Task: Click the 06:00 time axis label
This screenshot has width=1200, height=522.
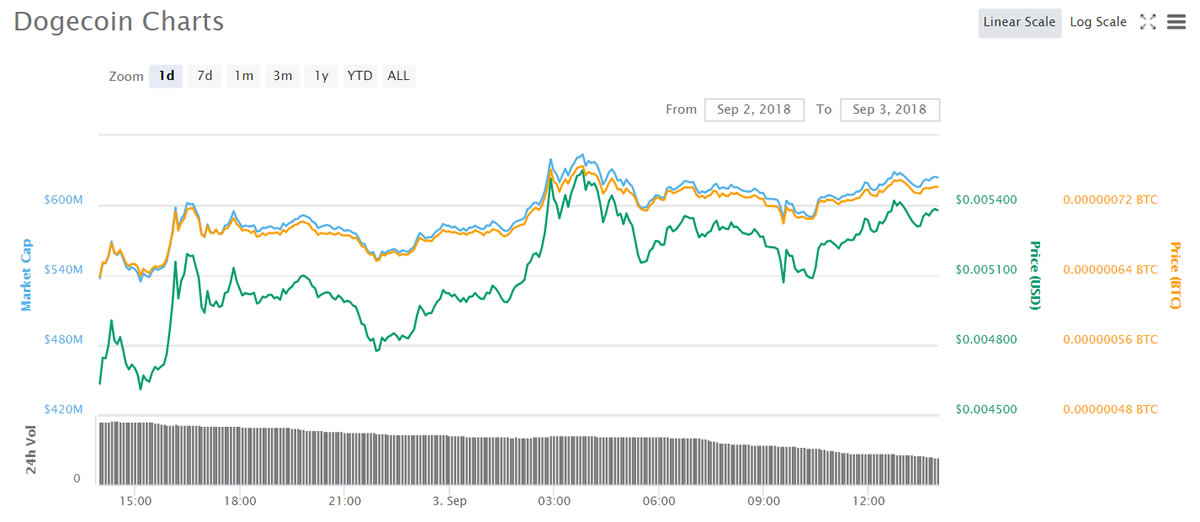Action: (x=659, y=501)
